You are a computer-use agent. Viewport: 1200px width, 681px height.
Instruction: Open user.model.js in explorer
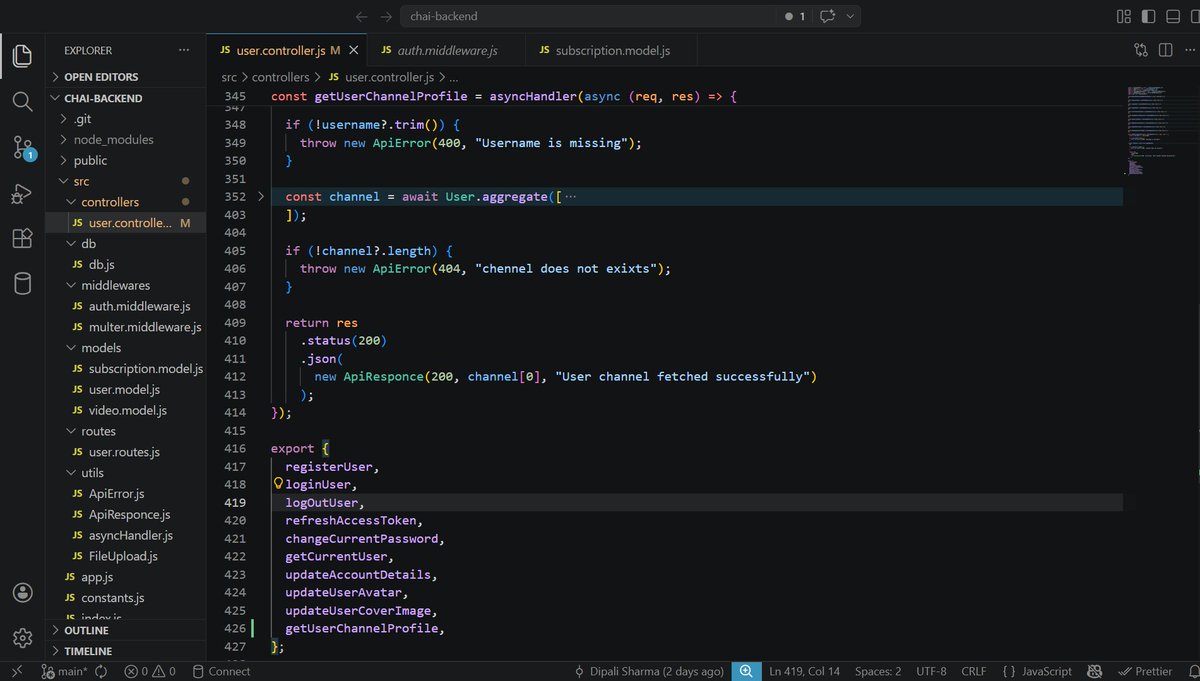coord(125,389)
